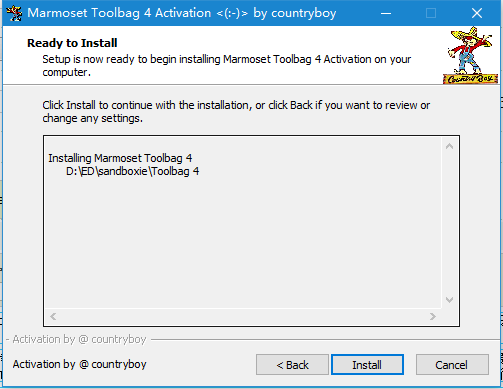Viewport: 503px width, 389px height.
Task: Click the scroll left arrow in summary box
Action: (x=53, y=316)
